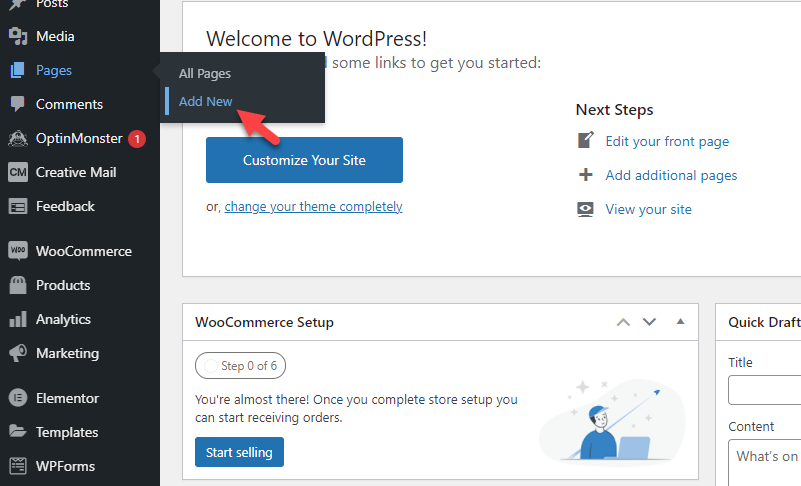Screen dimensions: 801x486
Task: Click the Pages icon in sidebar
Action: pyautogui.click(x=18, y=70)
